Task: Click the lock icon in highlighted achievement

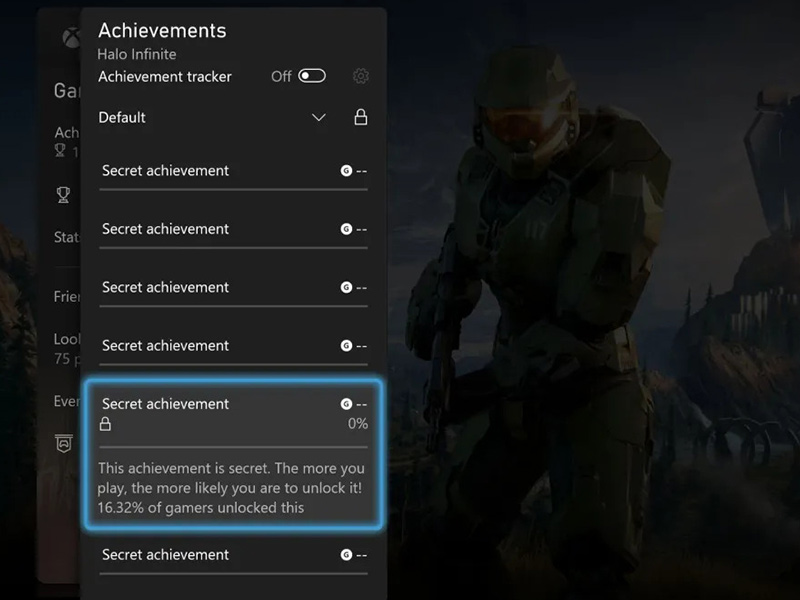Action: coord(105,424)
